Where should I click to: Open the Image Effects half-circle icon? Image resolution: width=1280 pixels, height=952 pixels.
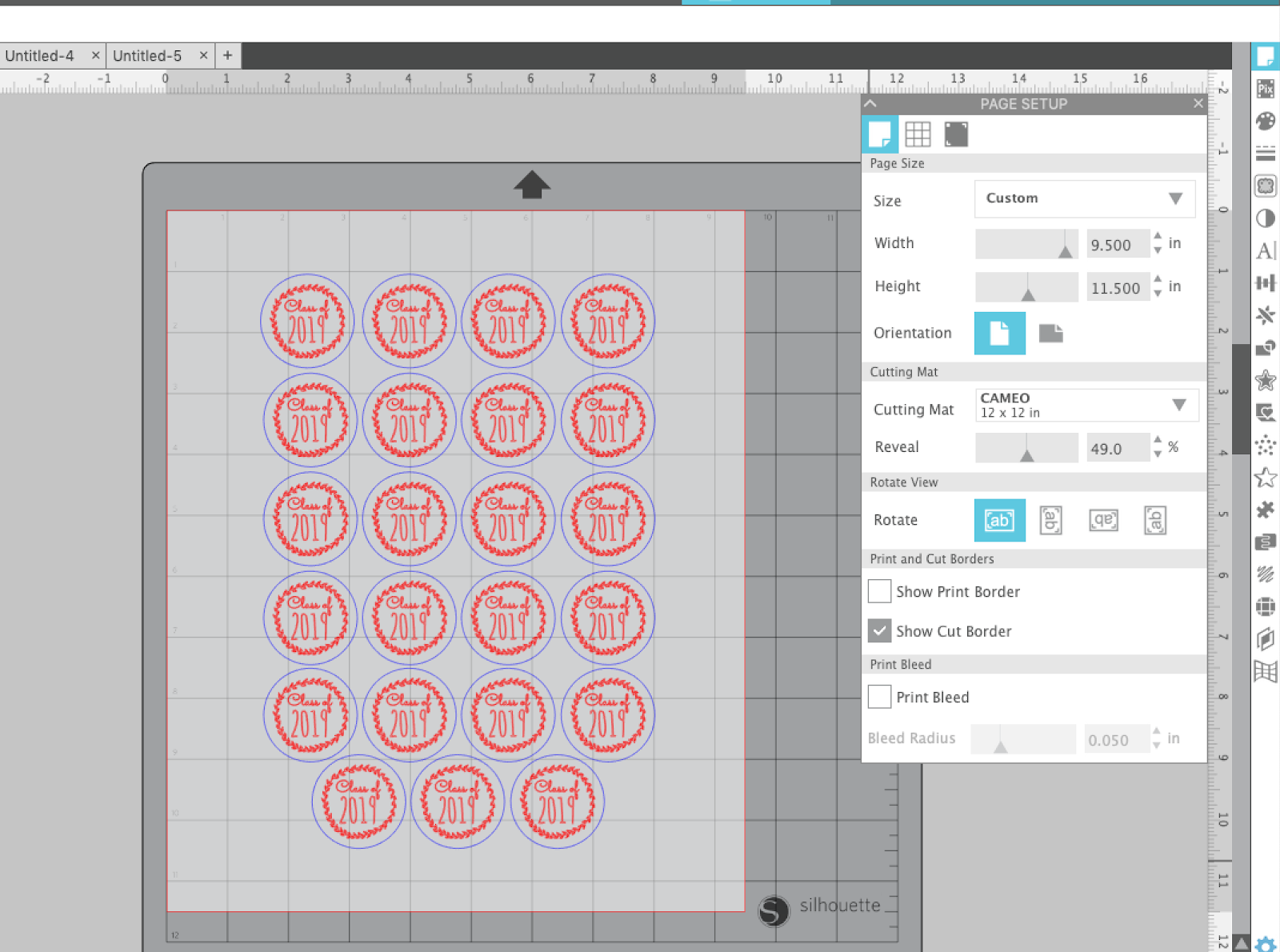click(x=1266, y=218)
